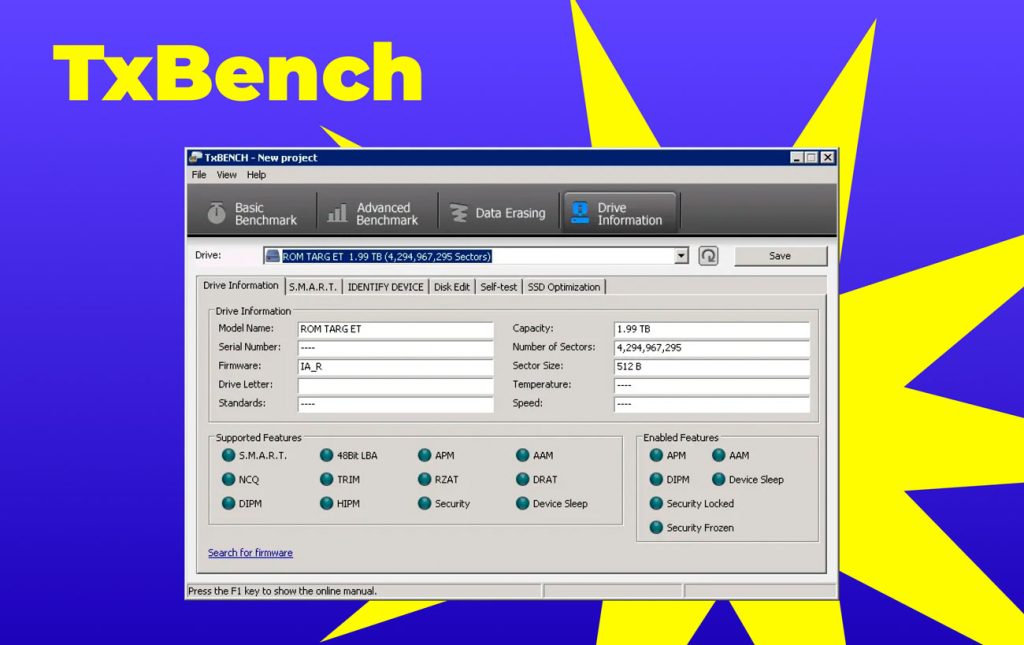Click the Sector Size field
The height and width of the screenshot is (645, 1024).
click(x=712, y=366)
